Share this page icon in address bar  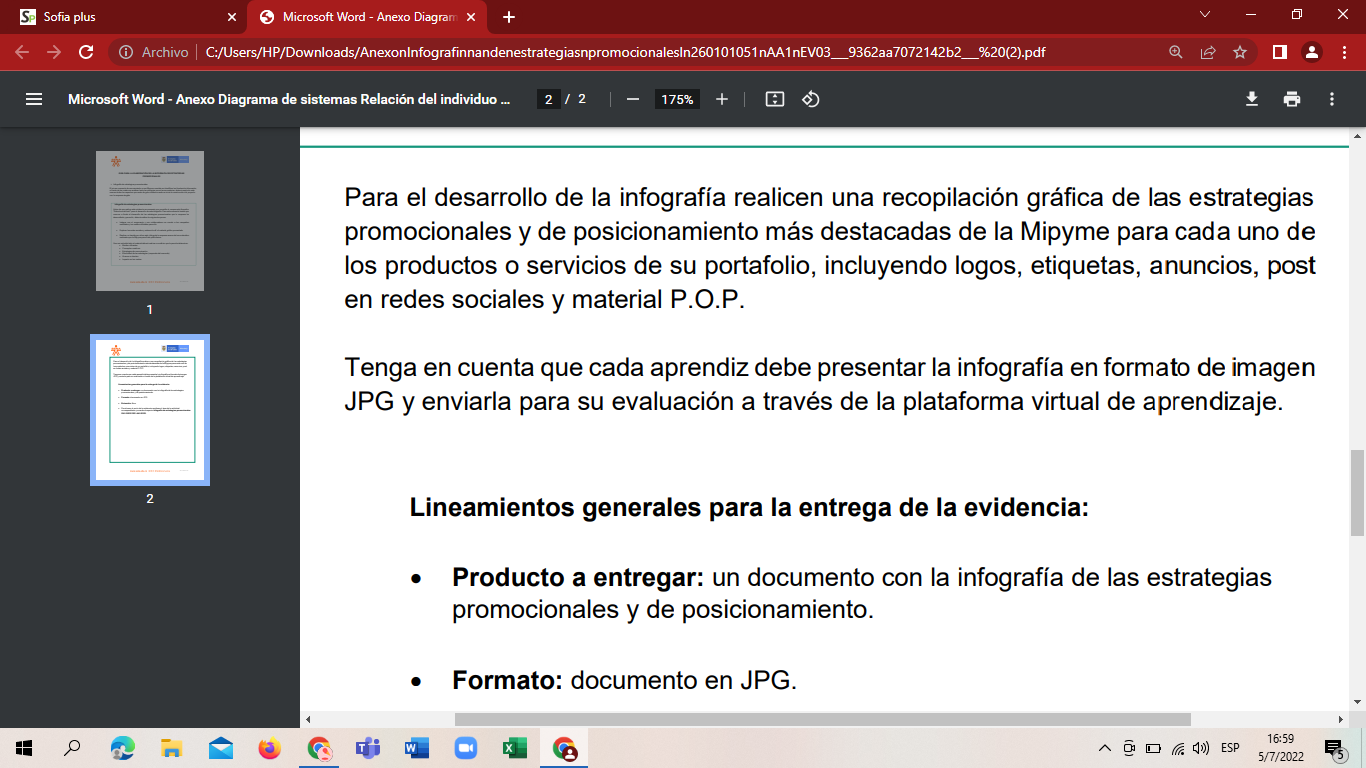point(1208,52)
